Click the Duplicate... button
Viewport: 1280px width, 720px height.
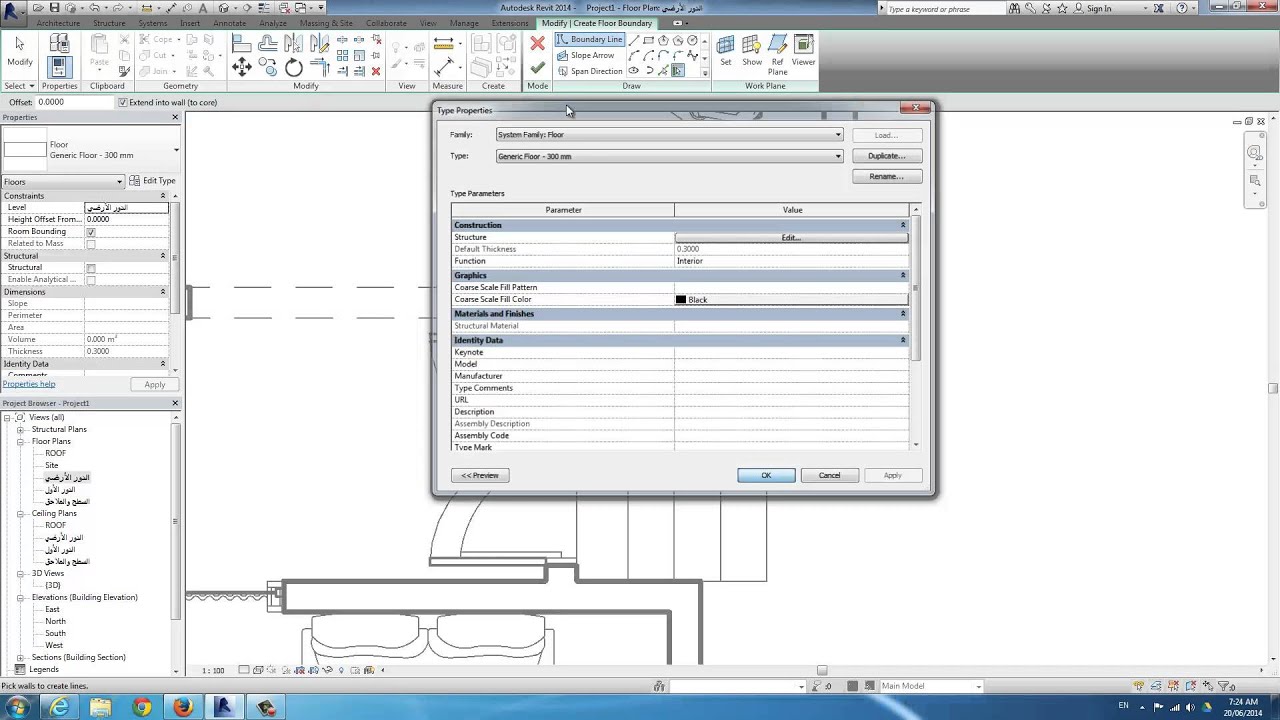(886, 156)
